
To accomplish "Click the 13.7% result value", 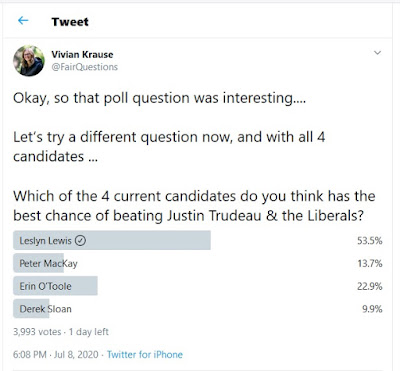I will tap(370, 264).
